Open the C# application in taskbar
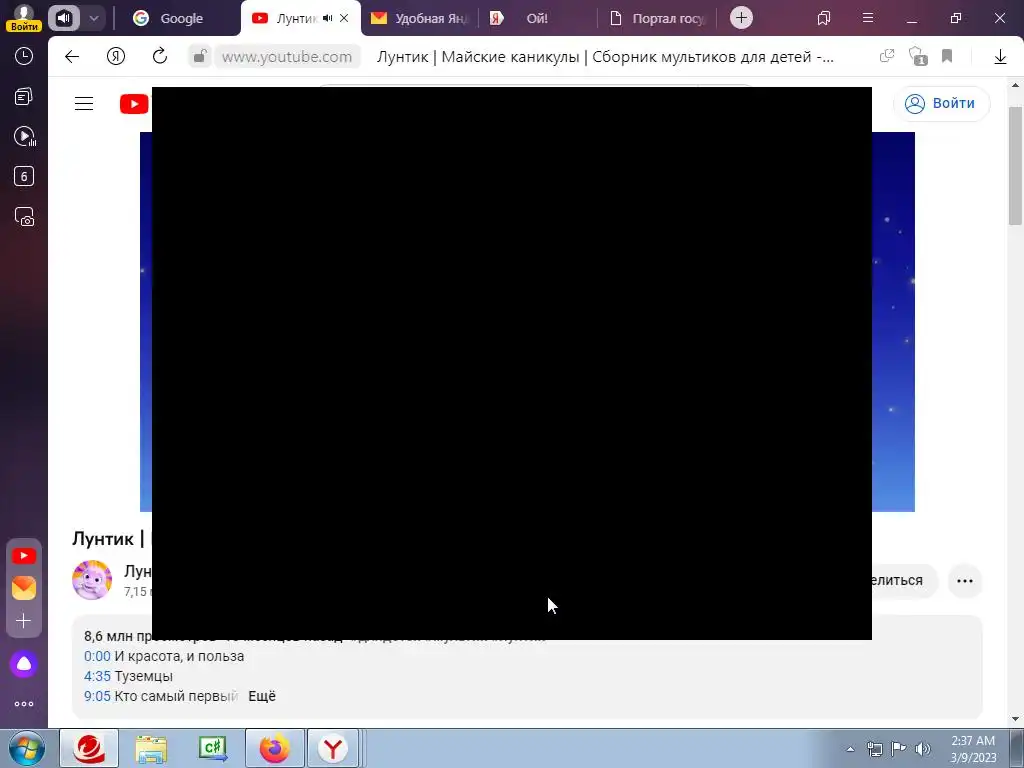The width and height of the screenshot is (1024, 768). 213,748
